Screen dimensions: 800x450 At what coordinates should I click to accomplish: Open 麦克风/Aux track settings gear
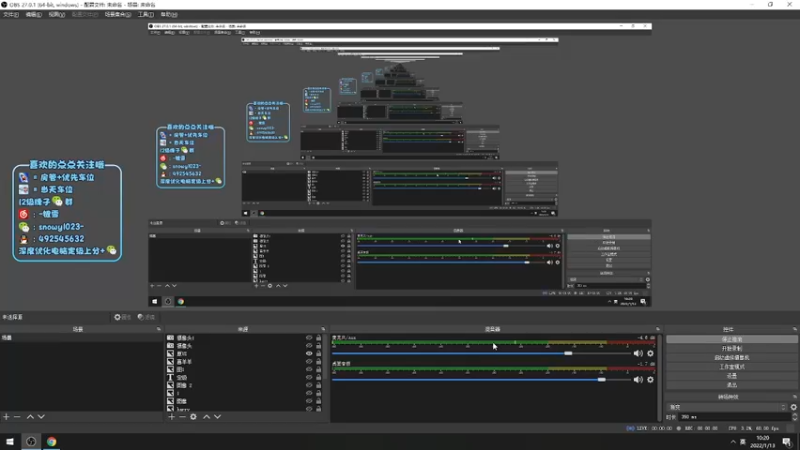pyautogui.click(x=651, y=353)
